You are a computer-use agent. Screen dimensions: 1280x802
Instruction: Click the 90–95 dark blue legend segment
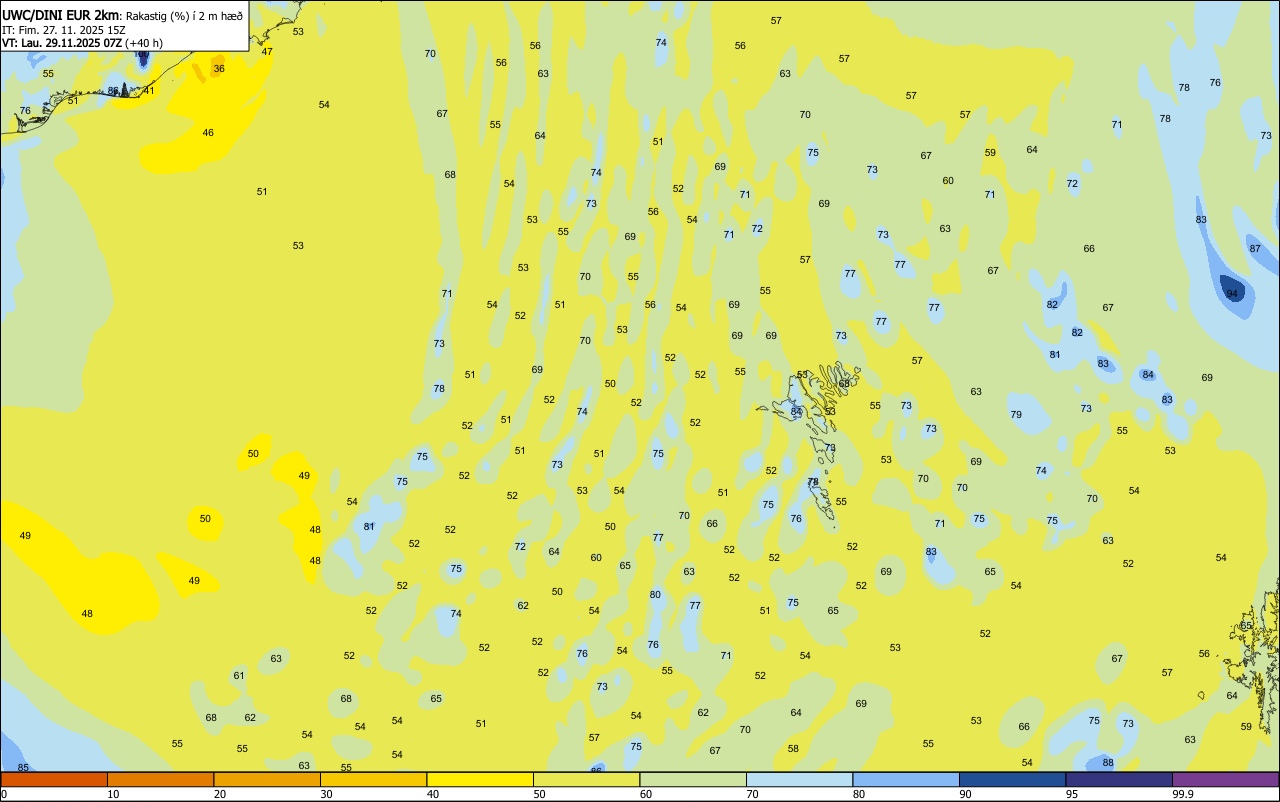coord(1012,779)
